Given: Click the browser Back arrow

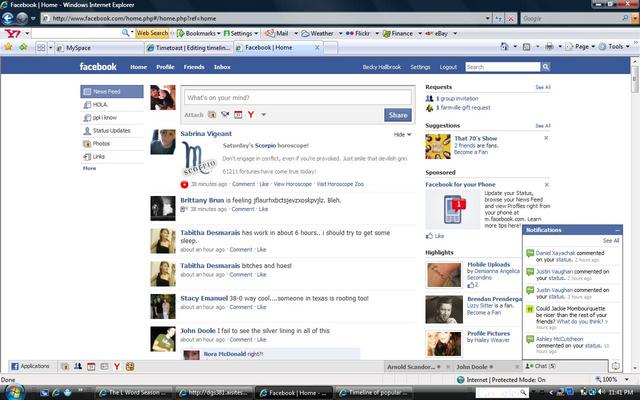Looking at the screenshot, I should pos(7,18).
